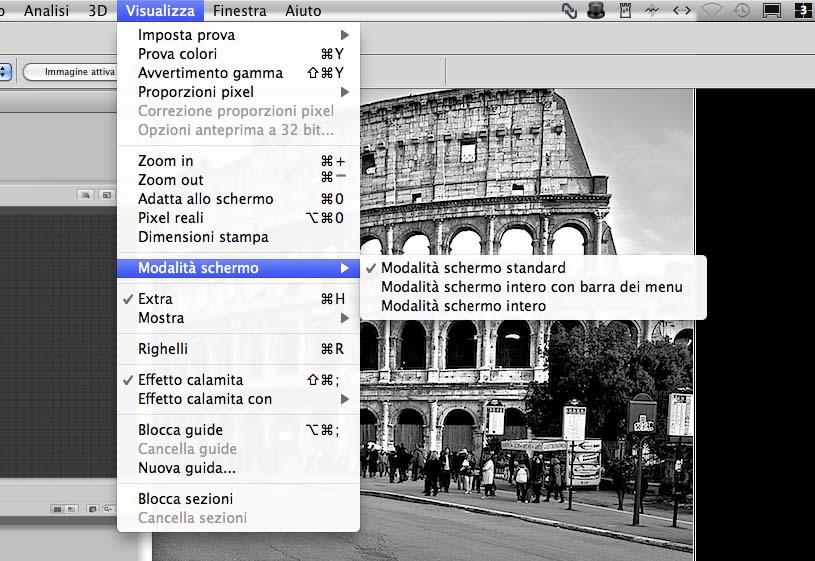Choose Pixel reali

pos(239,218)
